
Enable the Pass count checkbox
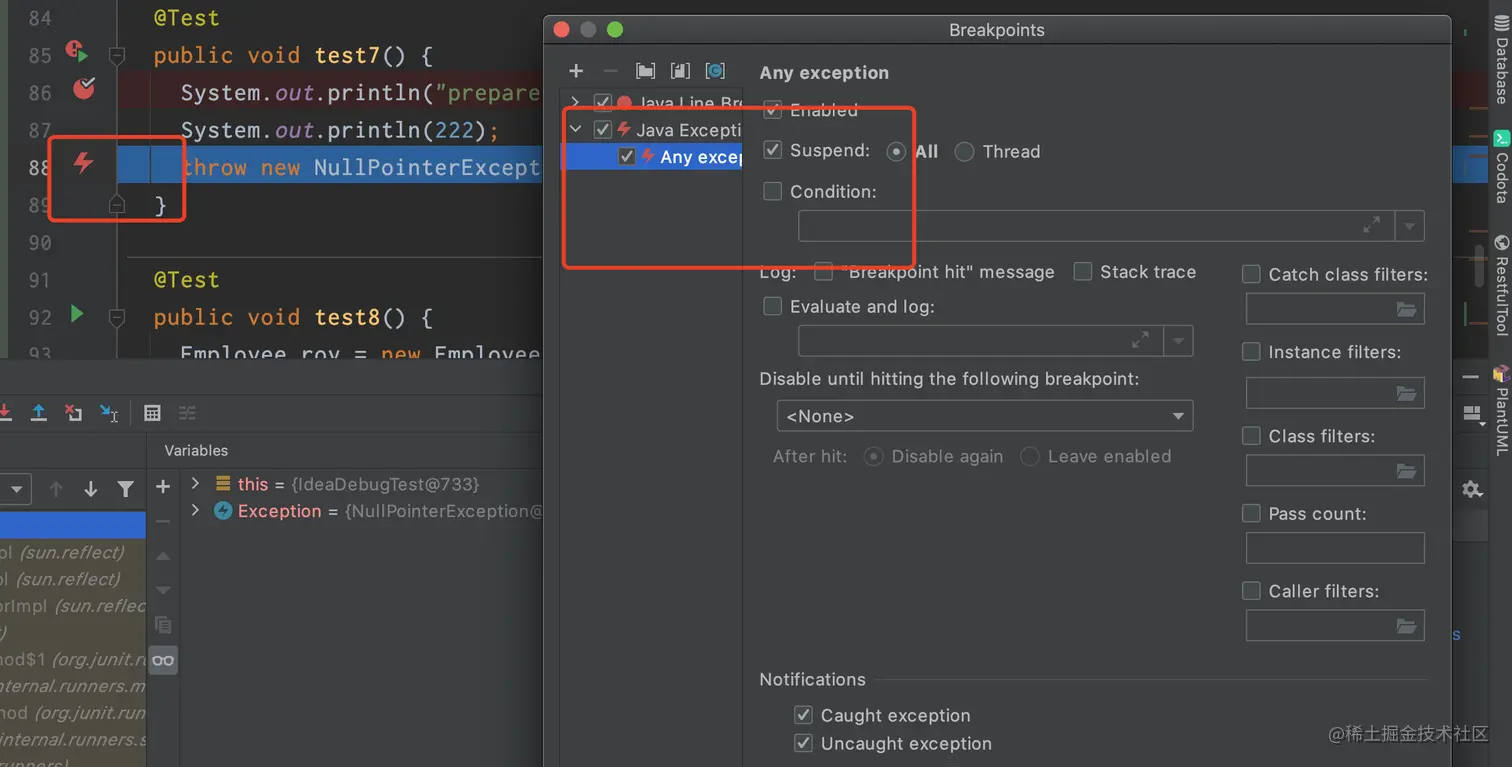1251,513
